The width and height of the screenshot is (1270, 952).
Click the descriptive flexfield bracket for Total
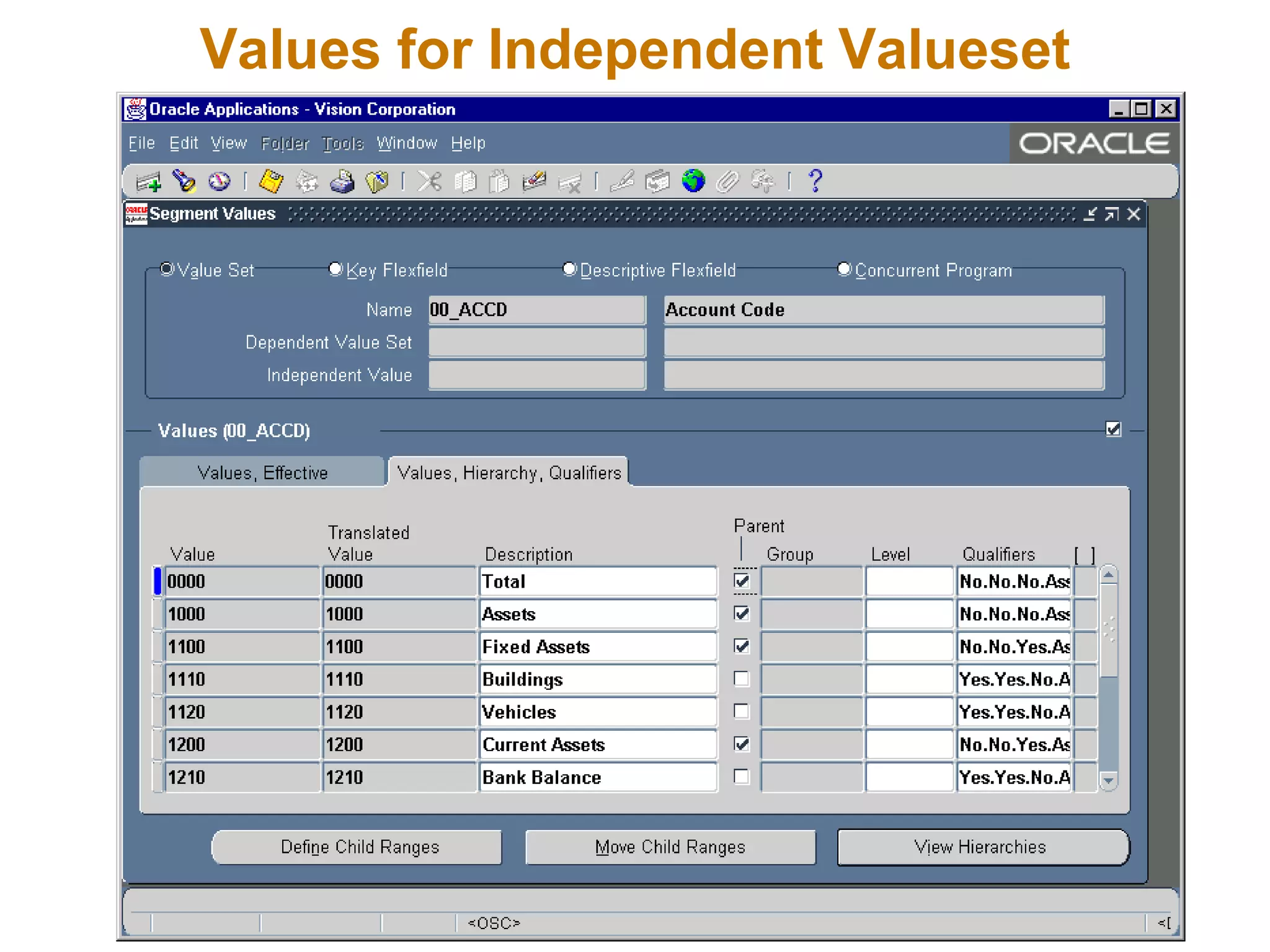point(1085,581)
